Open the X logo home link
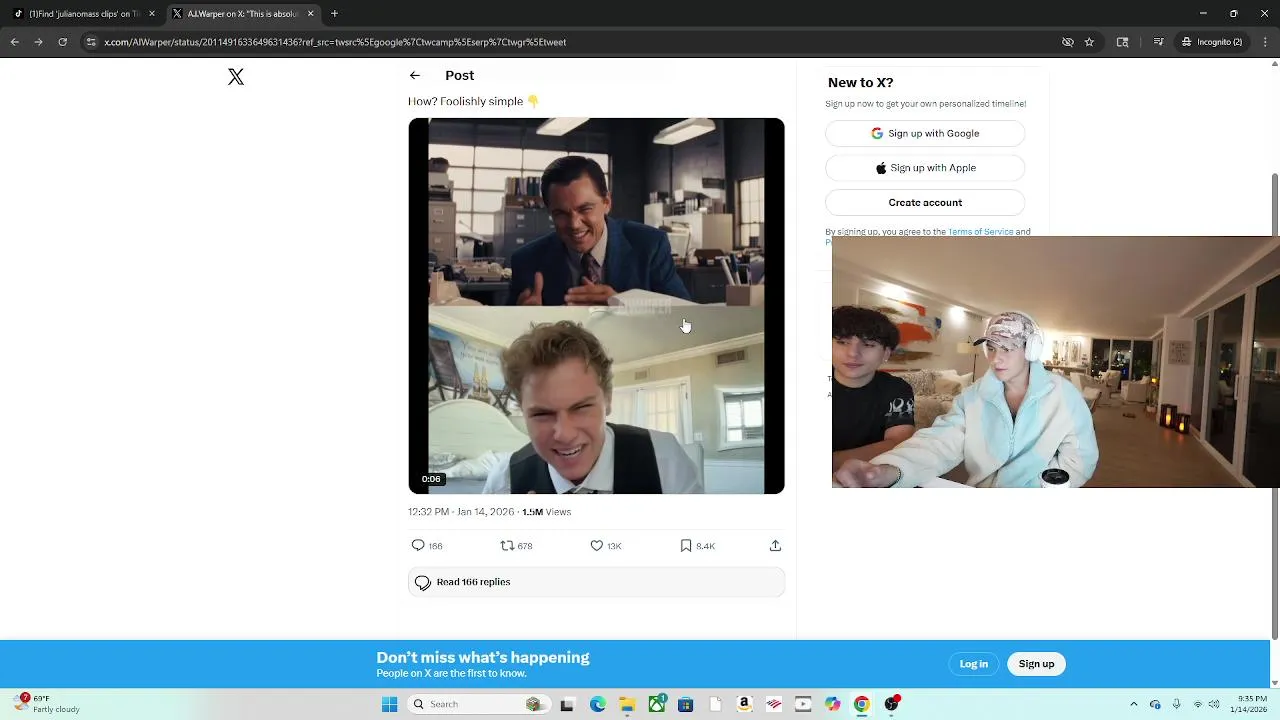1280x720 pixels. point(236,77)
